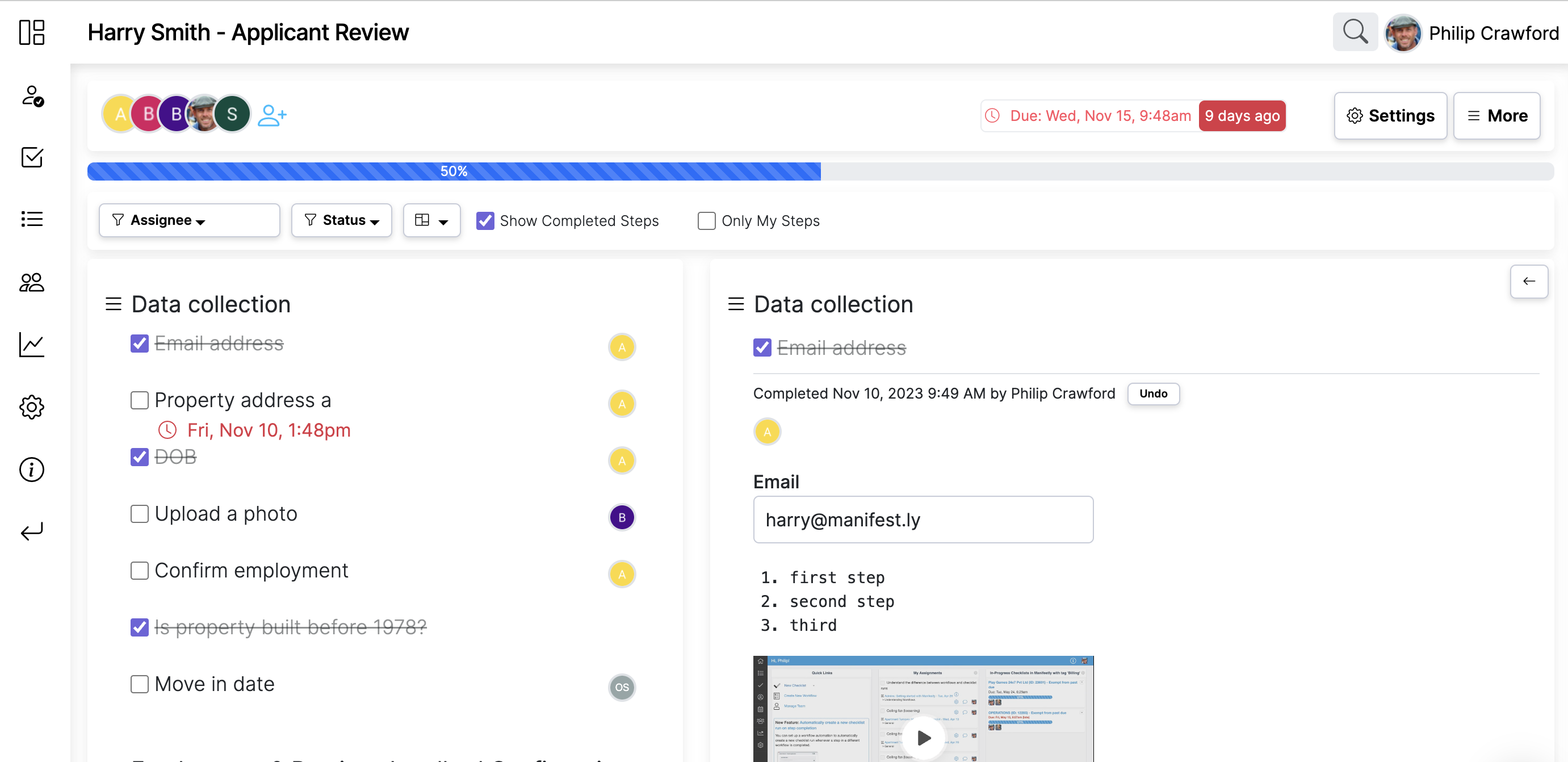Open the dashboard icon in the sidebar

point(32,32)
